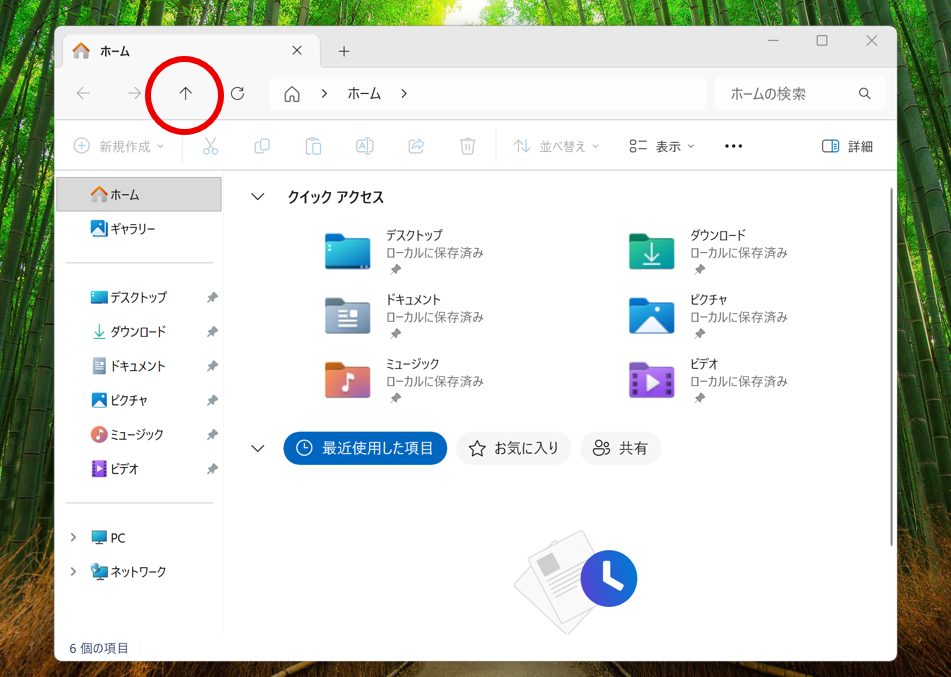Viewport: 951px width, 677px height.
Task: Select the お気に入り tab
Action: (x=514, y=449)
